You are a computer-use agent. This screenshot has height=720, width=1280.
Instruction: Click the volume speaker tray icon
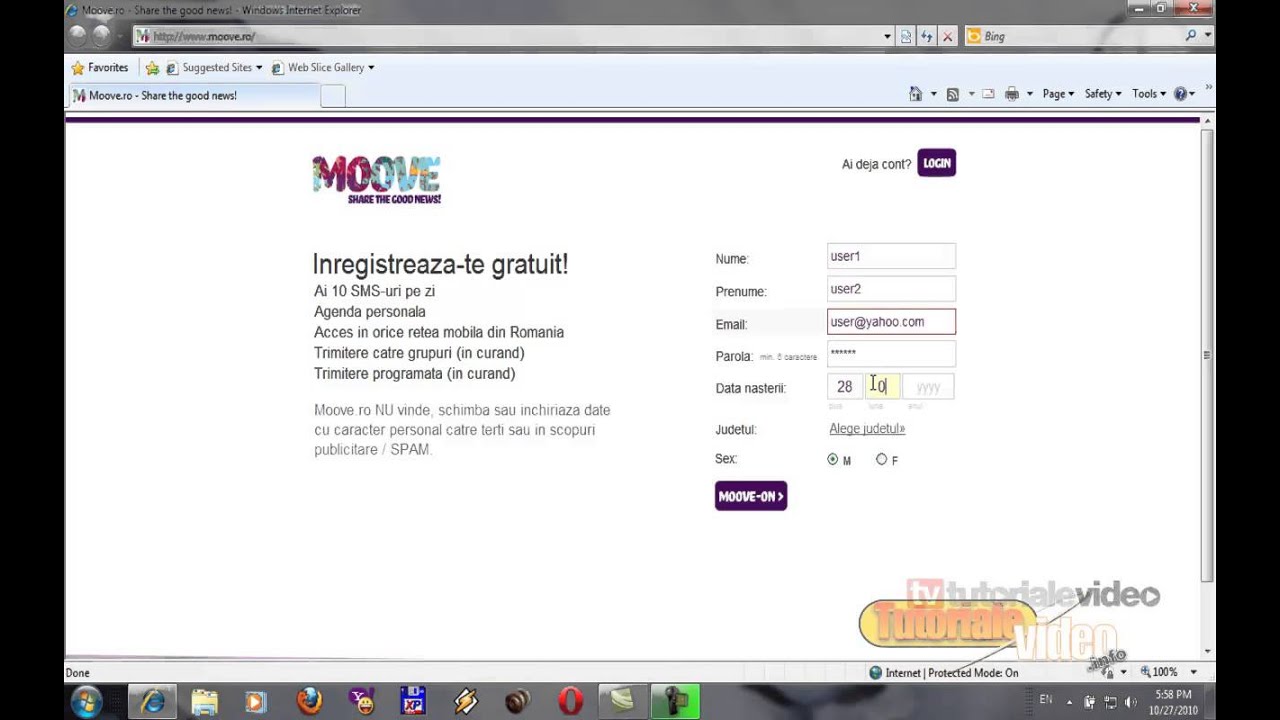tap(1131, 702)
